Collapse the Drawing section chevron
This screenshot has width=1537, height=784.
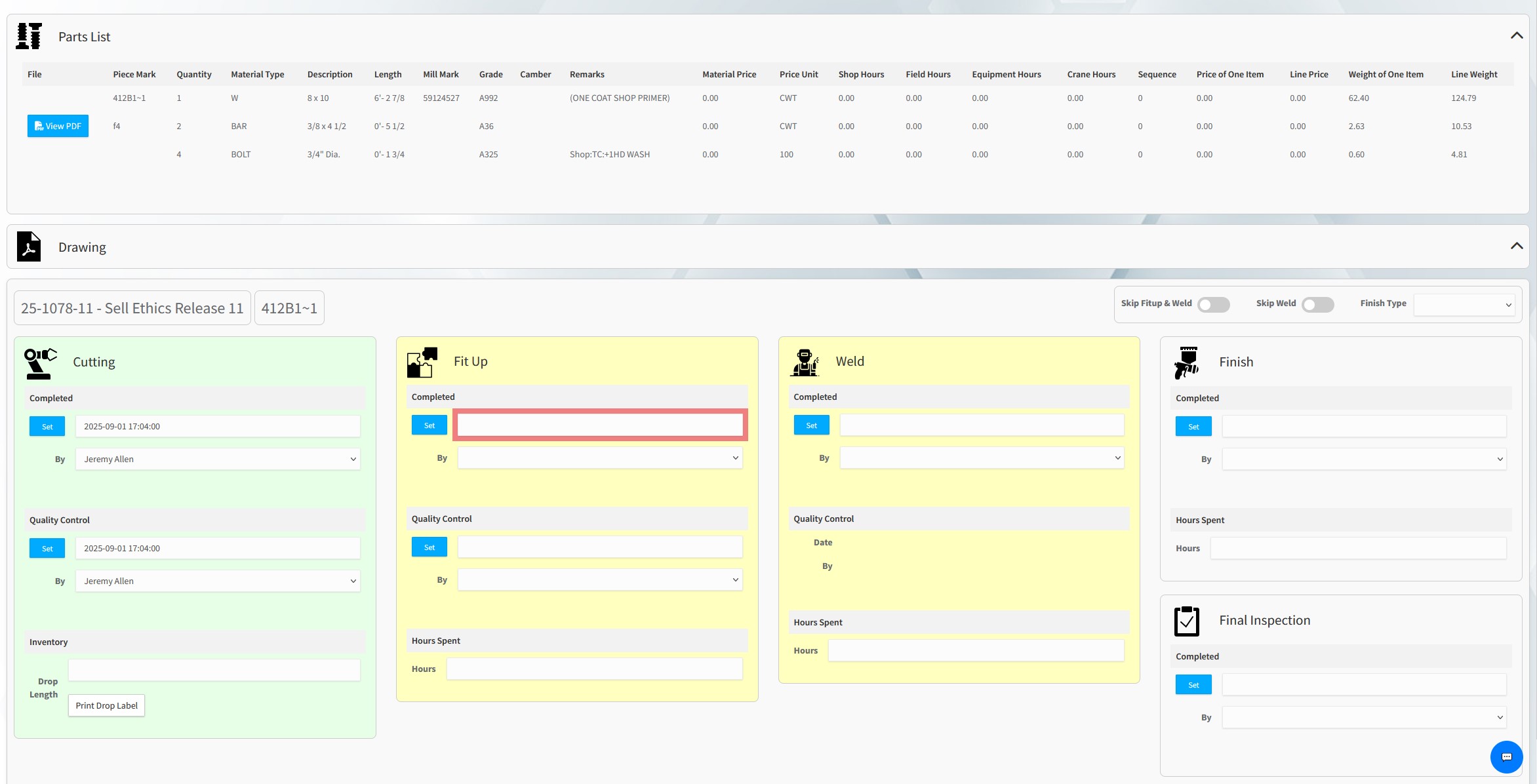[1516, 246]
